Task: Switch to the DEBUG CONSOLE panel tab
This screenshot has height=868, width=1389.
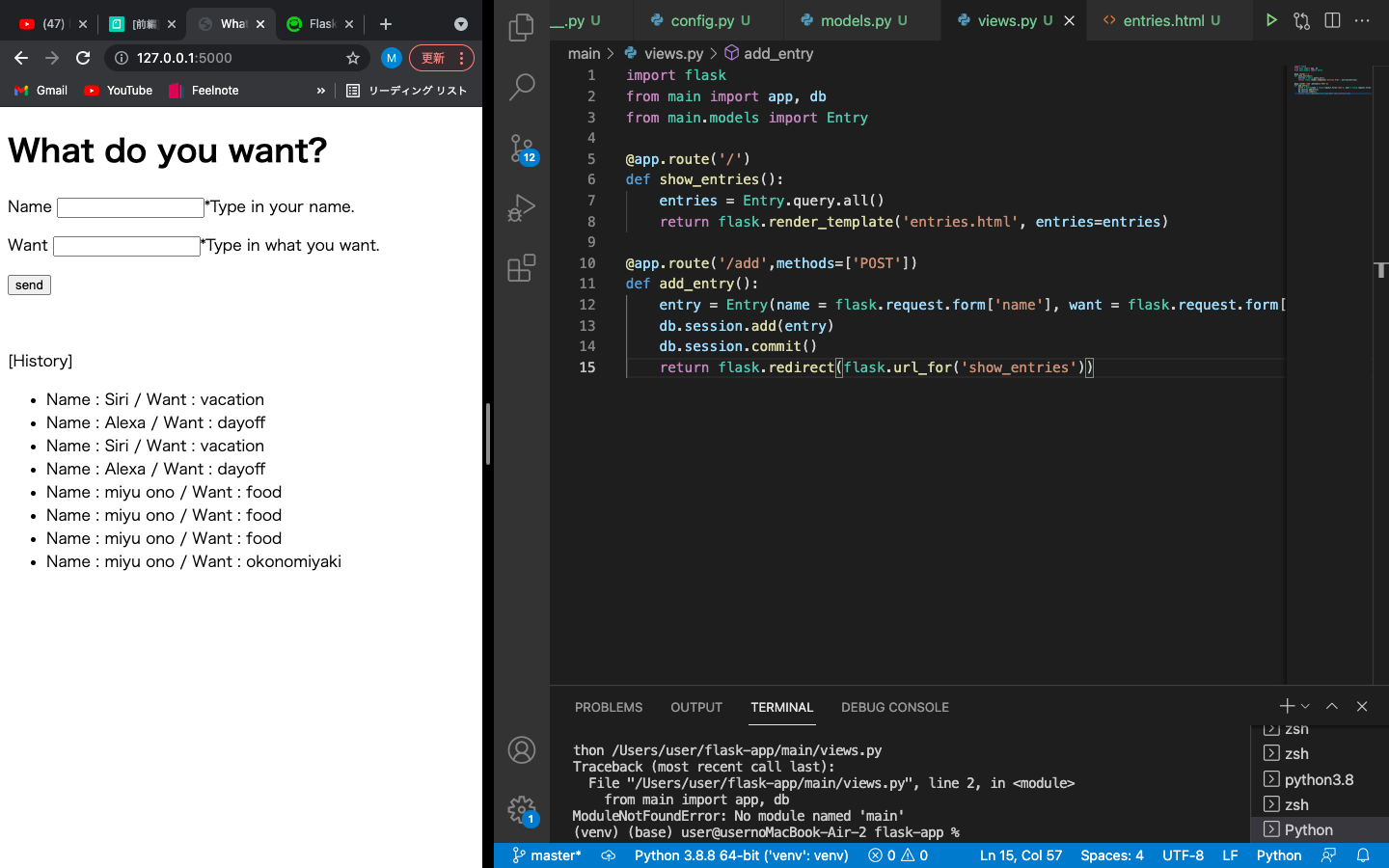Action: click(895, 707)
